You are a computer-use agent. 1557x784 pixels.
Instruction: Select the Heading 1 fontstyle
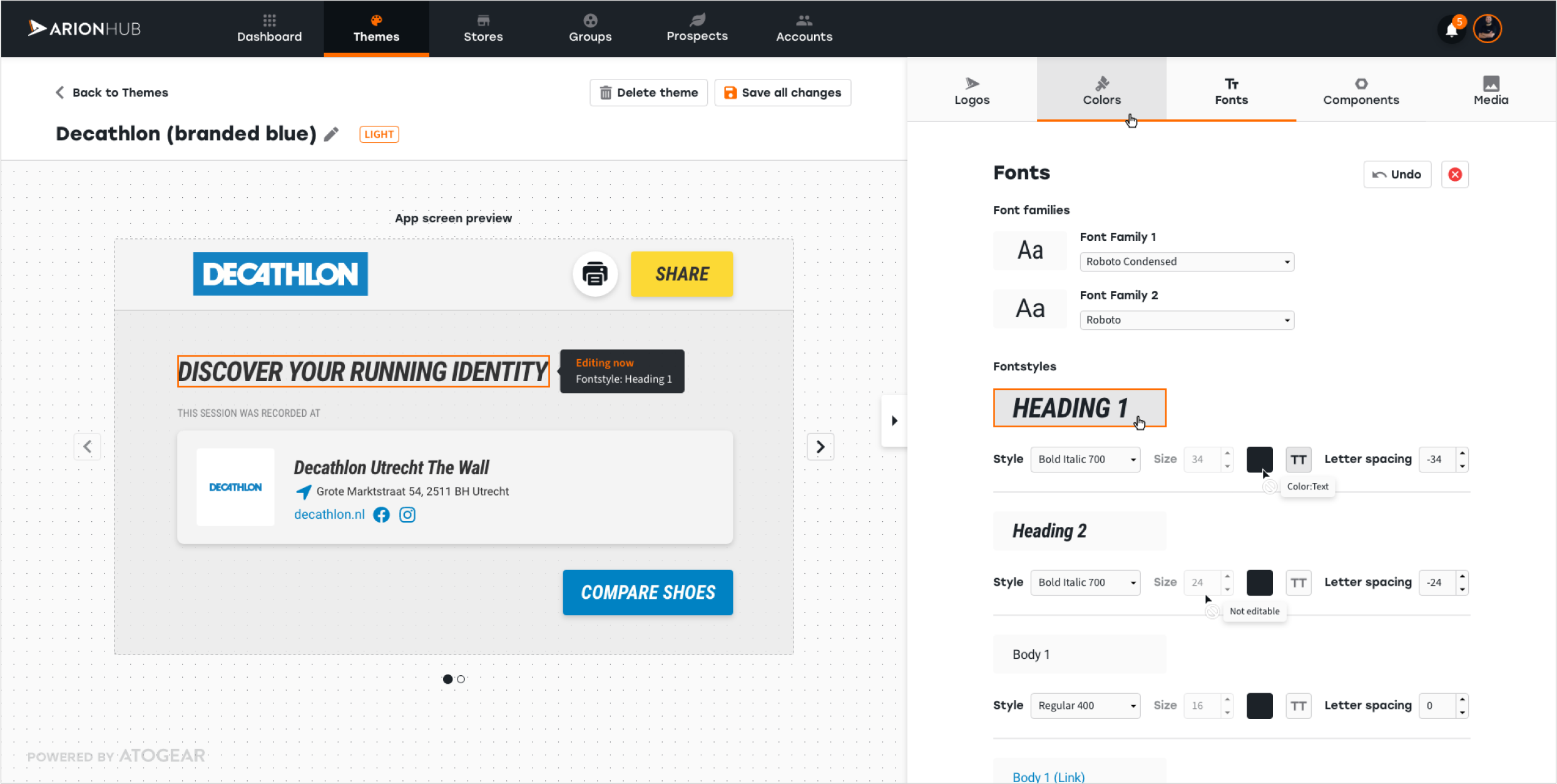[1080, 408]
